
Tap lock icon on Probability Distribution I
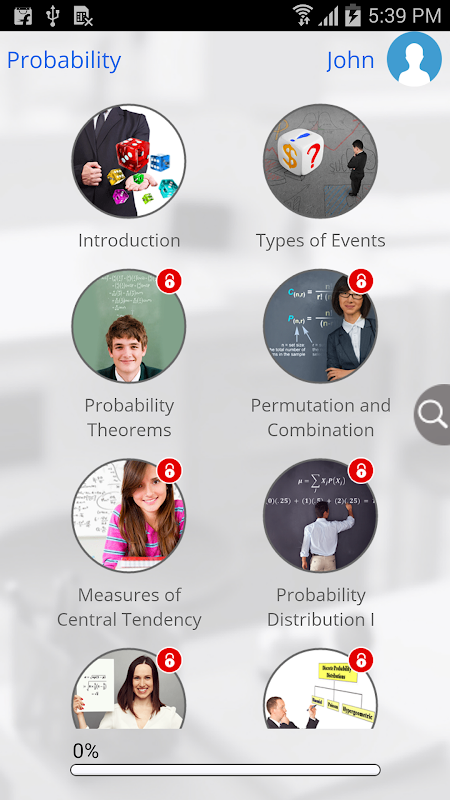[x=361, y=470]
